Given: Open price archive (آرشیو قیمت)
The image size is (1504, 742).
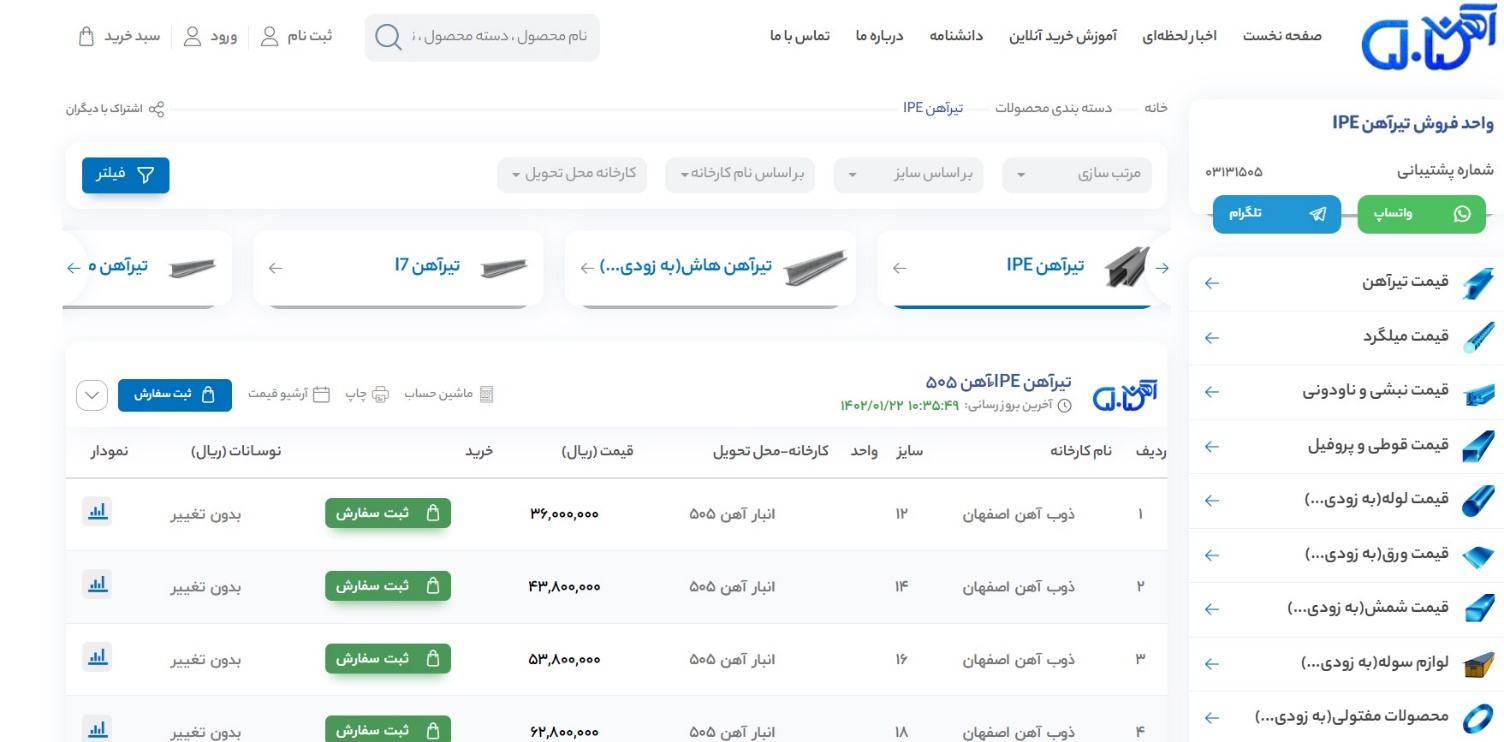Looking at the screenshot, I should pos(289,394).
